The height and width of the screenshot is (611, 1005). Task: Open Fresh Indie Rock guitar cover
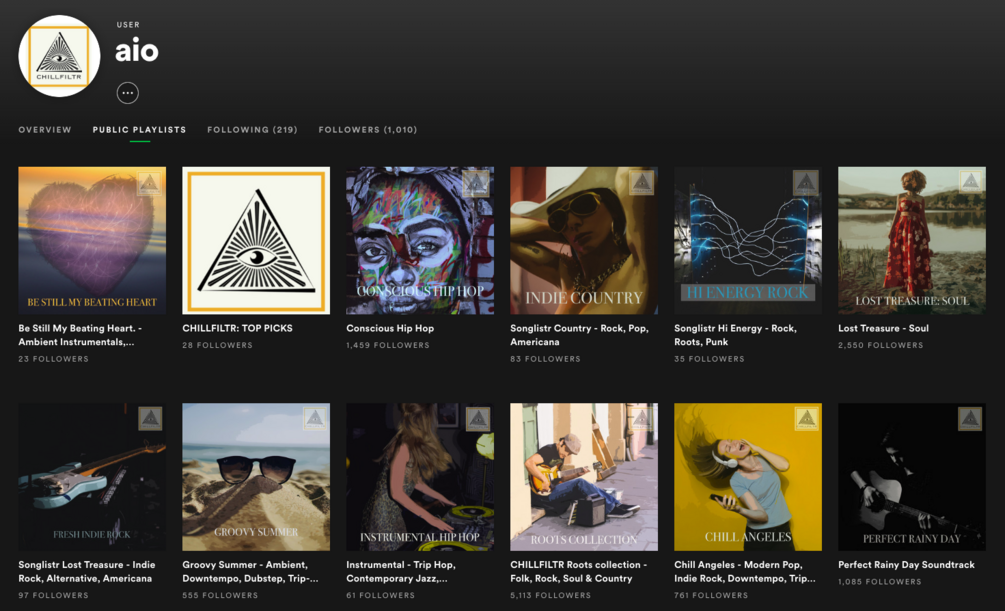(92, 477)
